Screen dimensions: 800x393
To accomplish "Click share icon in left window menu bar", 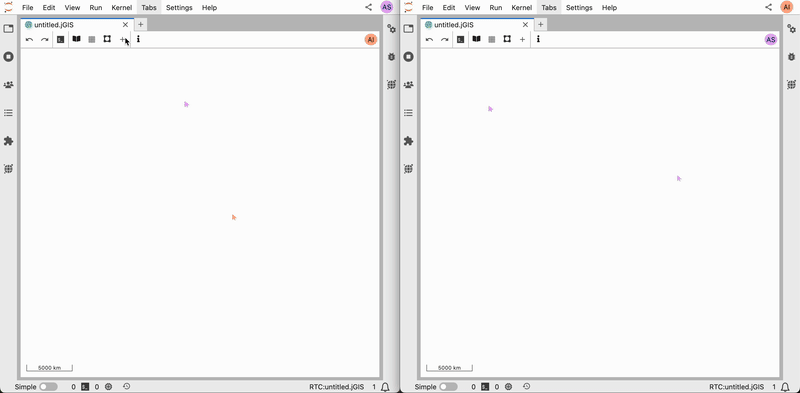I will click(368, 7).
